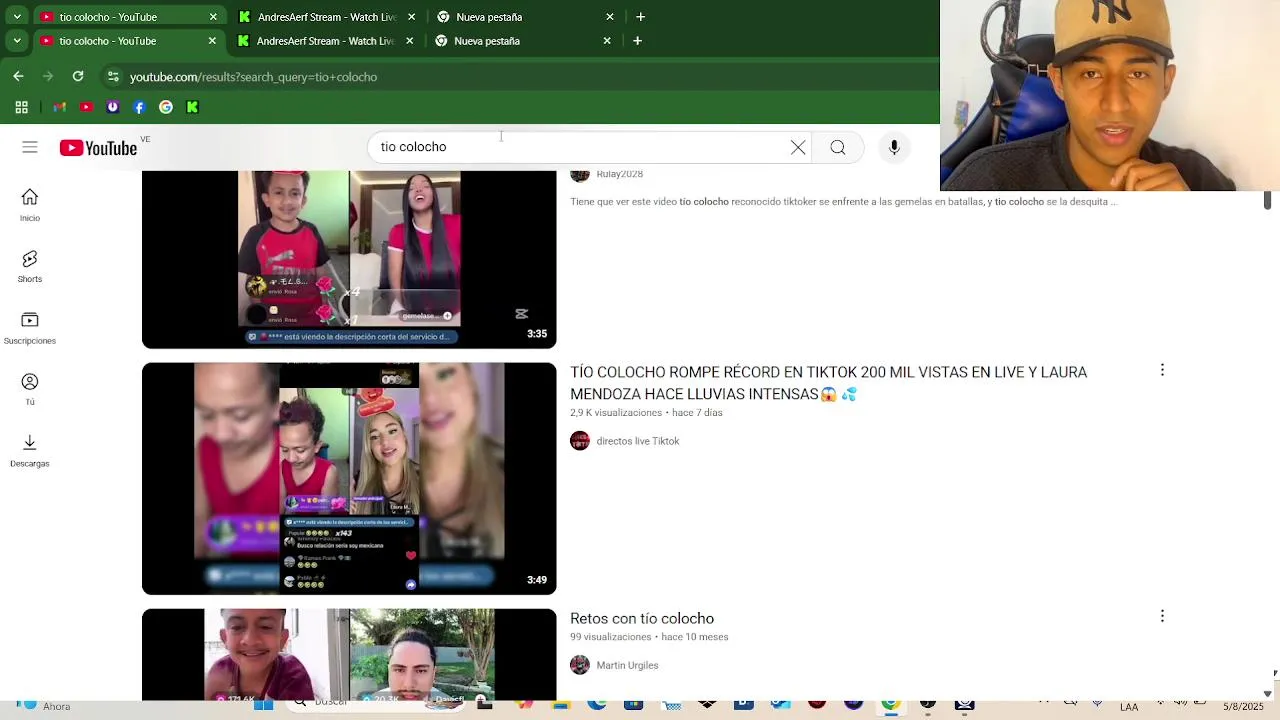Go to Inicio in the sidebar
1280x720 pixels.
coord(30,205)
